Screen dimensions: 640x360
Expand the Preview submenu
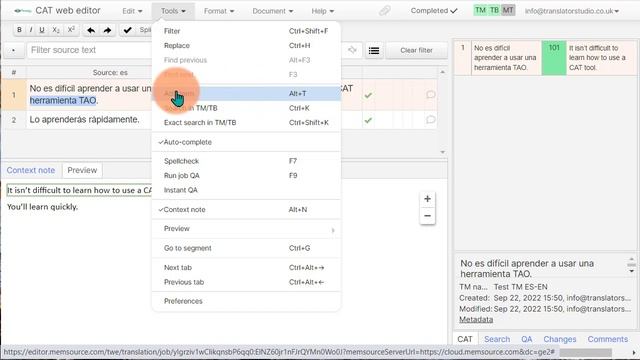click(x=246, y=229)
